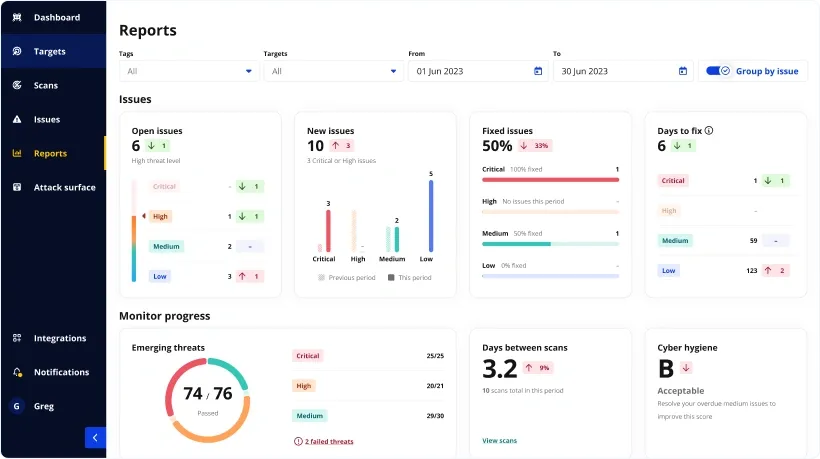
Task: Select the Issues warning triangle icon
Action: (x=17, y=119)
